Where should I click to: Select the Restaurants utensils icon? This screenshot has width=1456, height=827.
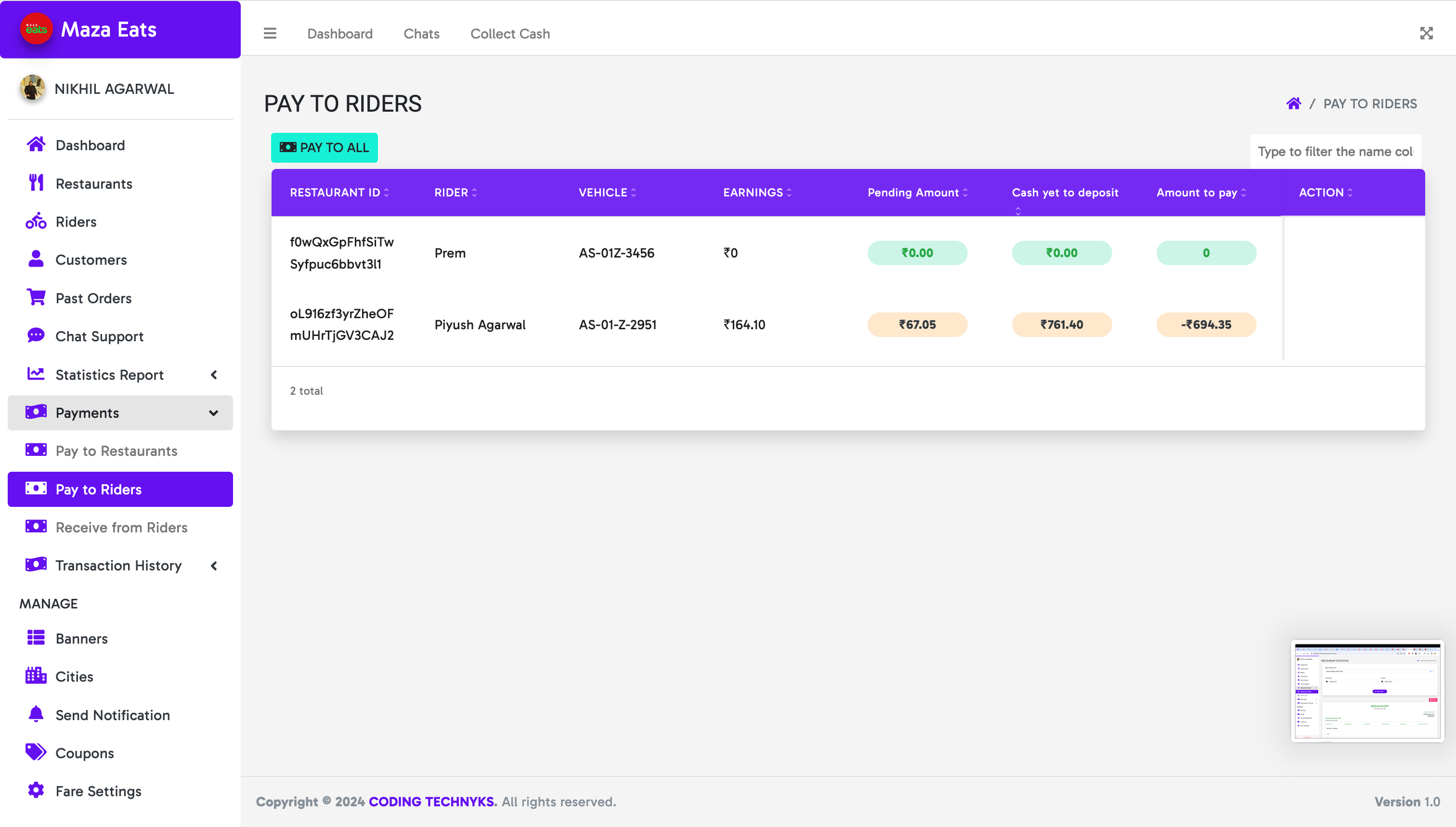(36, 183)
